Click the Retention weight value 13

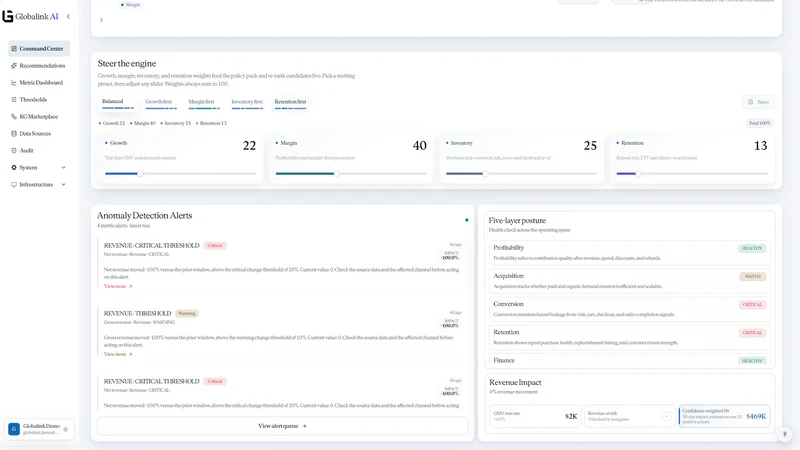pos(760,146)
